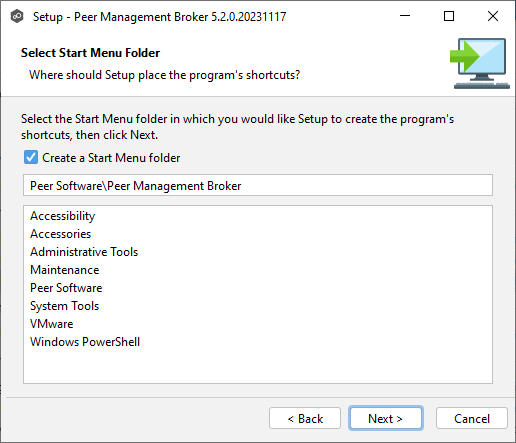516x443 pixels.
Task: Continue setup with the Next button
Action: pos(386,418)
